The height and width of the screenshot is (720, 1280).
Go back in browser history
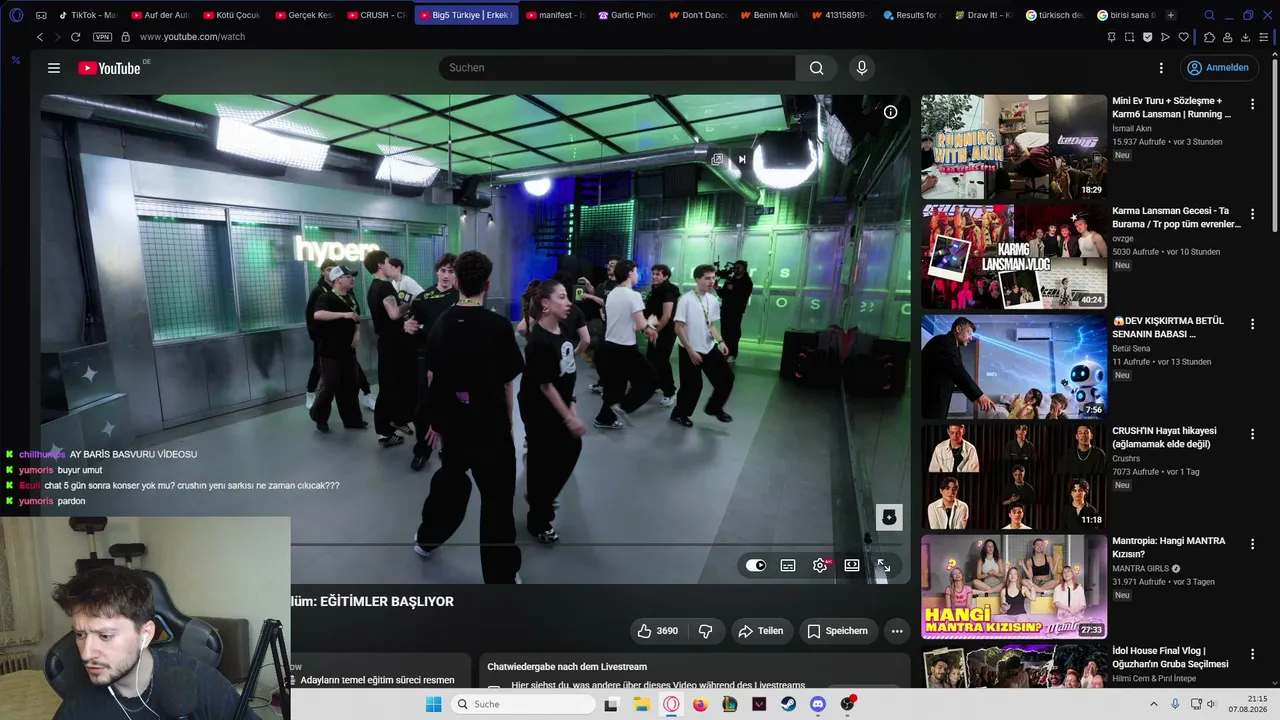click(x=40, y=37)
